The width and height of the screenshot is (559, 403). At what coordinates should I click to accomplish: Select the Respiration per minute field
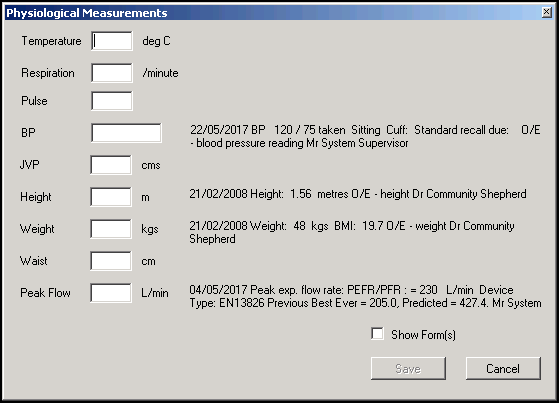[112, 73]
